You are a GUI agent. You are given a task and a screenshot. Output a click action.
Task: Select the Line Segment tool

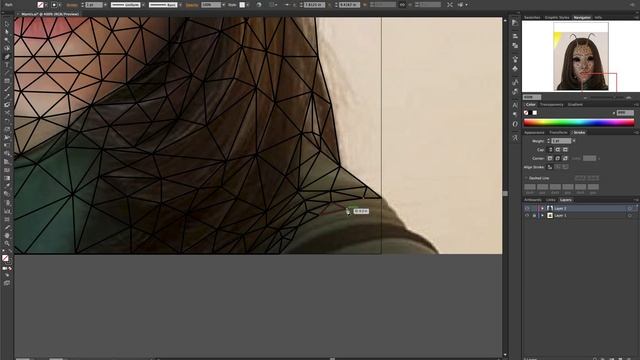tap(7, 73)
